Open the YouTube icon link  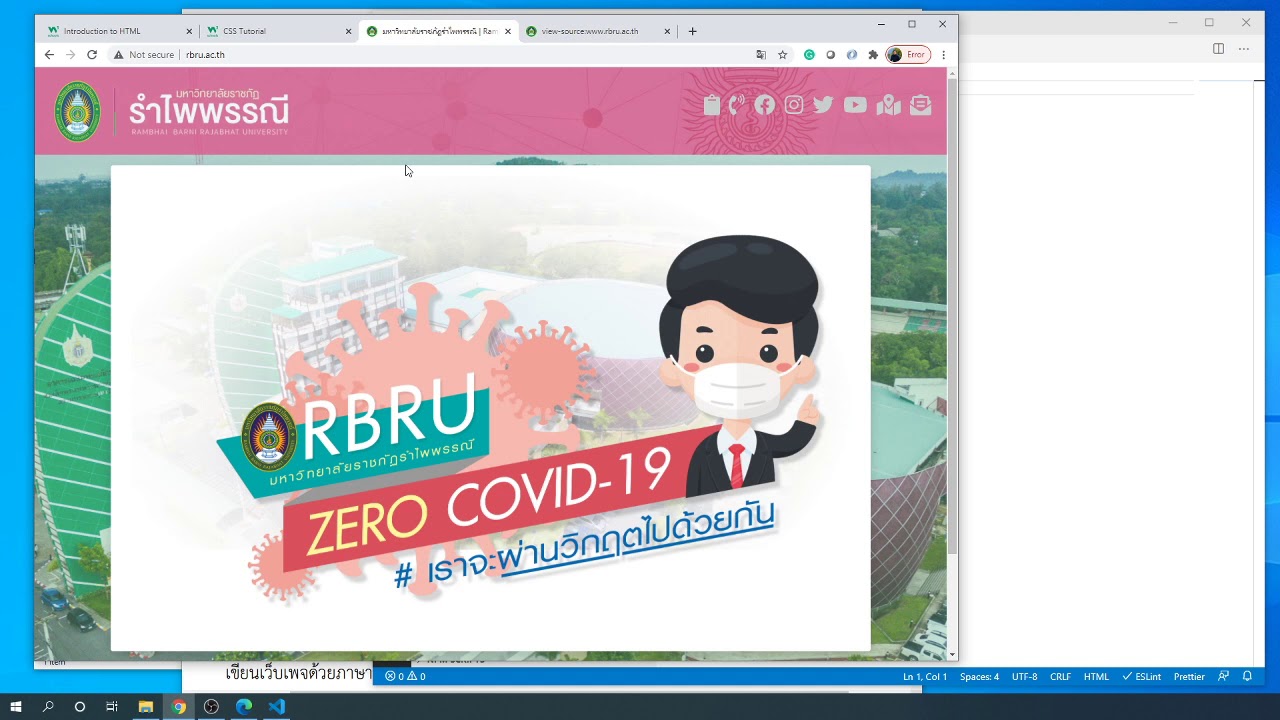855,105
